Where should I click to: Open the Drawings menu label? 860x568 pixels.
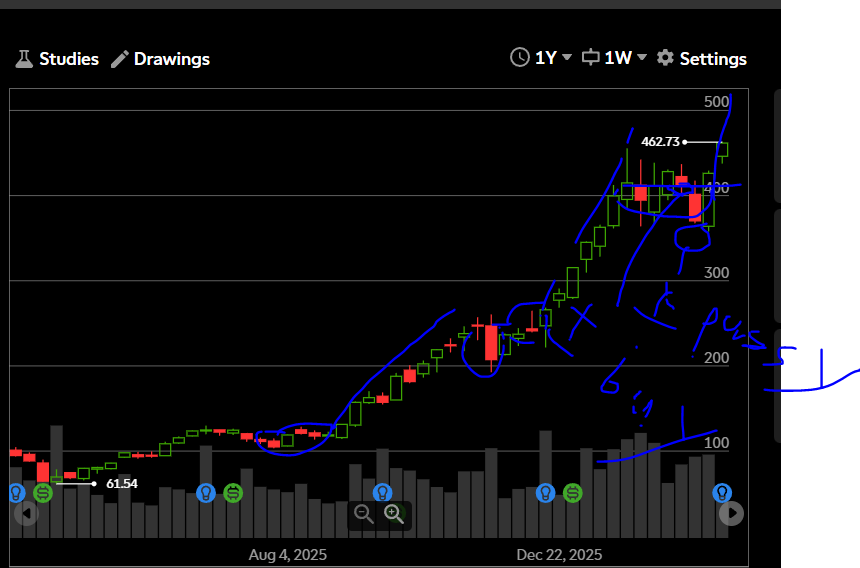pos(172,59)
